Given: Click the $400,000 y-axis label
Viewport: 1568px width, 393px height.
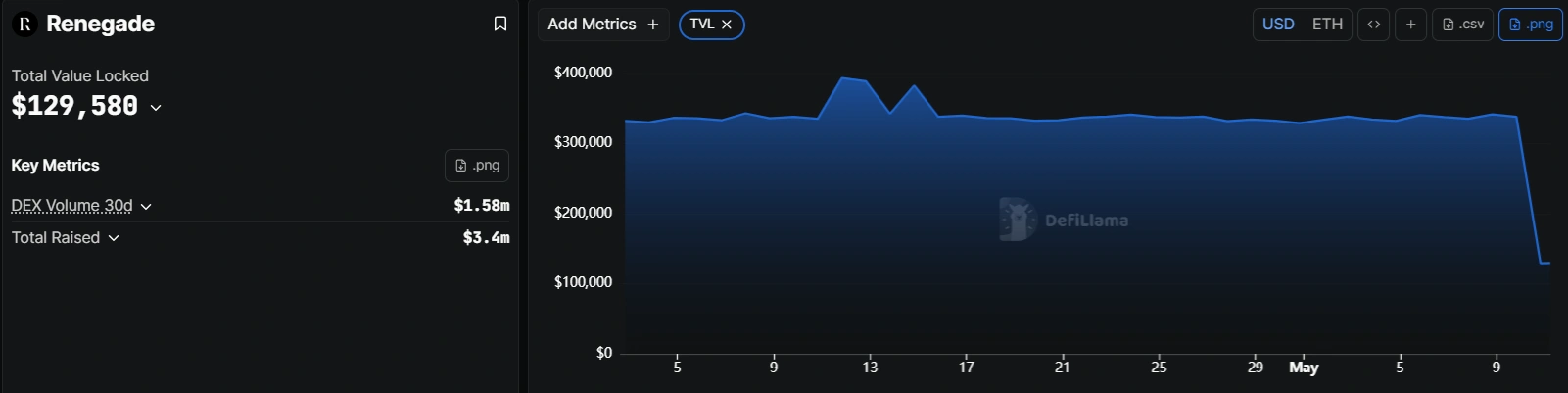Looking at the screenshot, I should pyautogui.click(x=583, y=73).
